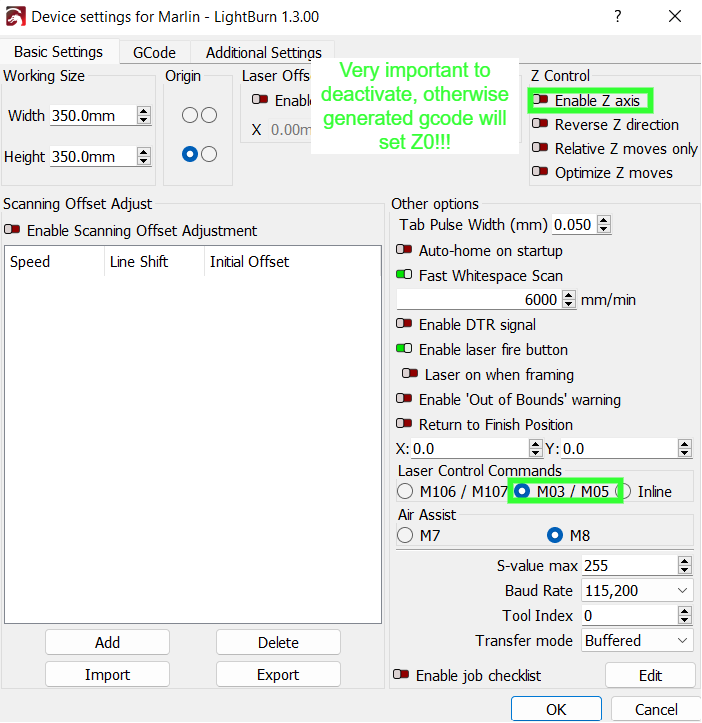Click Add scanning offset button
The height and width of the screenshot is (723, 702).
(x=107, y=642)
